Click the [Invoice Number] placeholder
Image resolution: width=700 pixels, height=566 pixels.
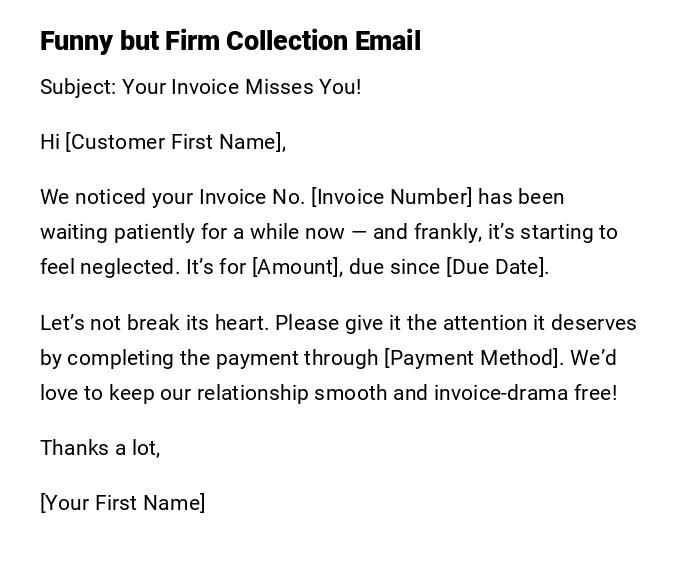point(392,197)
